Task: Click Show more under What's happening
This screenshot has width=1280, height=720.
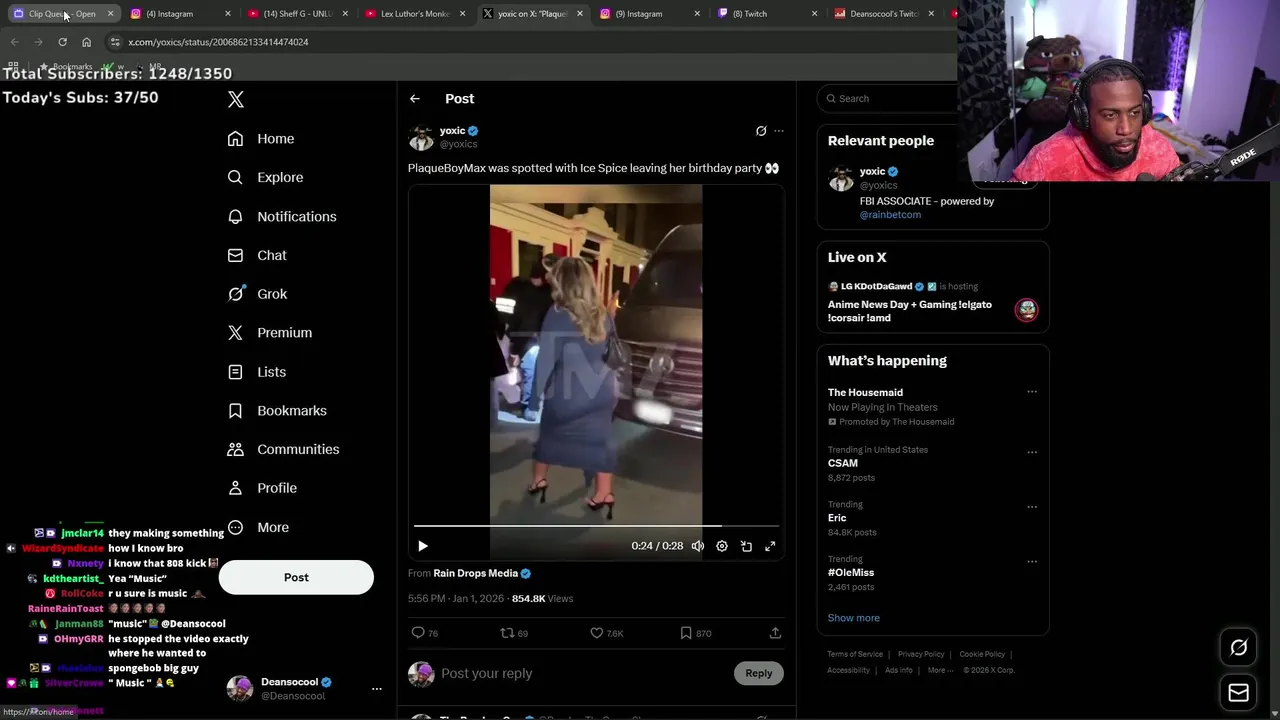Action: [x=853, y=618]
